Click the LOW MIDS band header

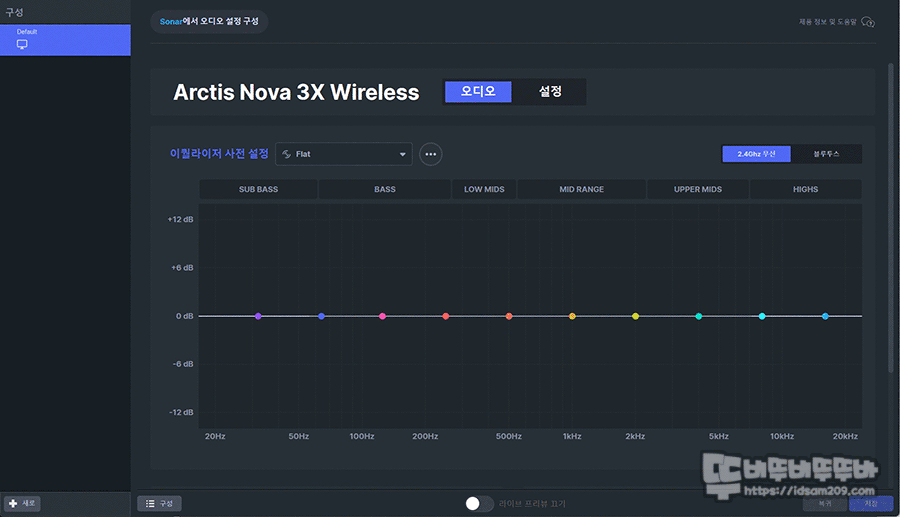484,189
